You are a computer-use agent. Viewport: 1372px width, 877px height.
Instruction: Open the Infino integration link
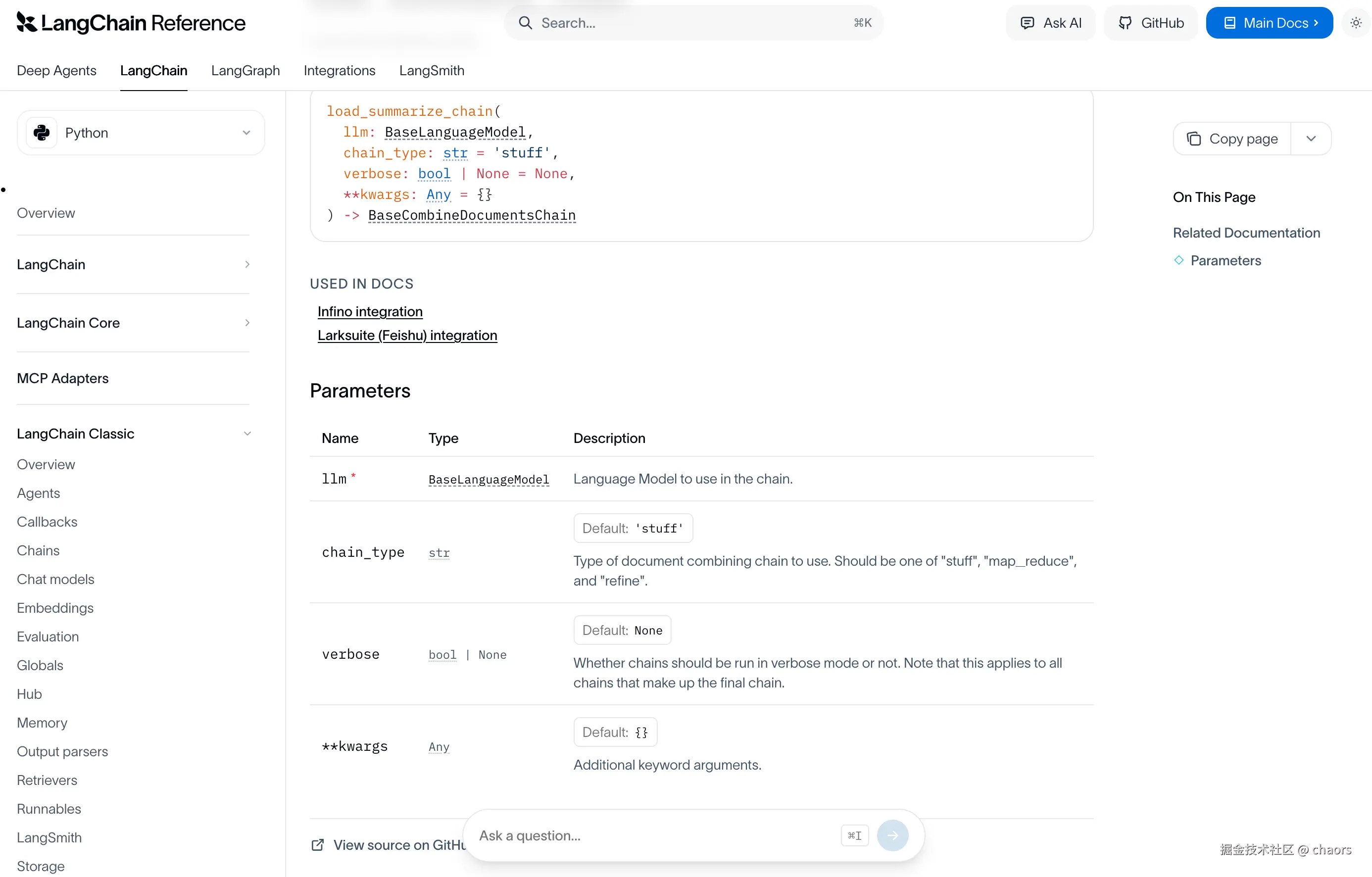(x=370, y=311)
